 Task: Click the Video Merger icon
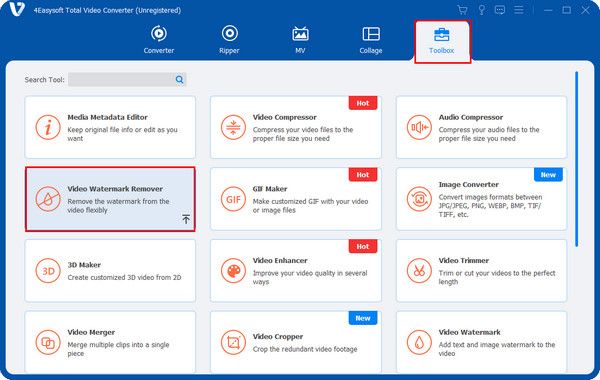(x=48, y=342)
